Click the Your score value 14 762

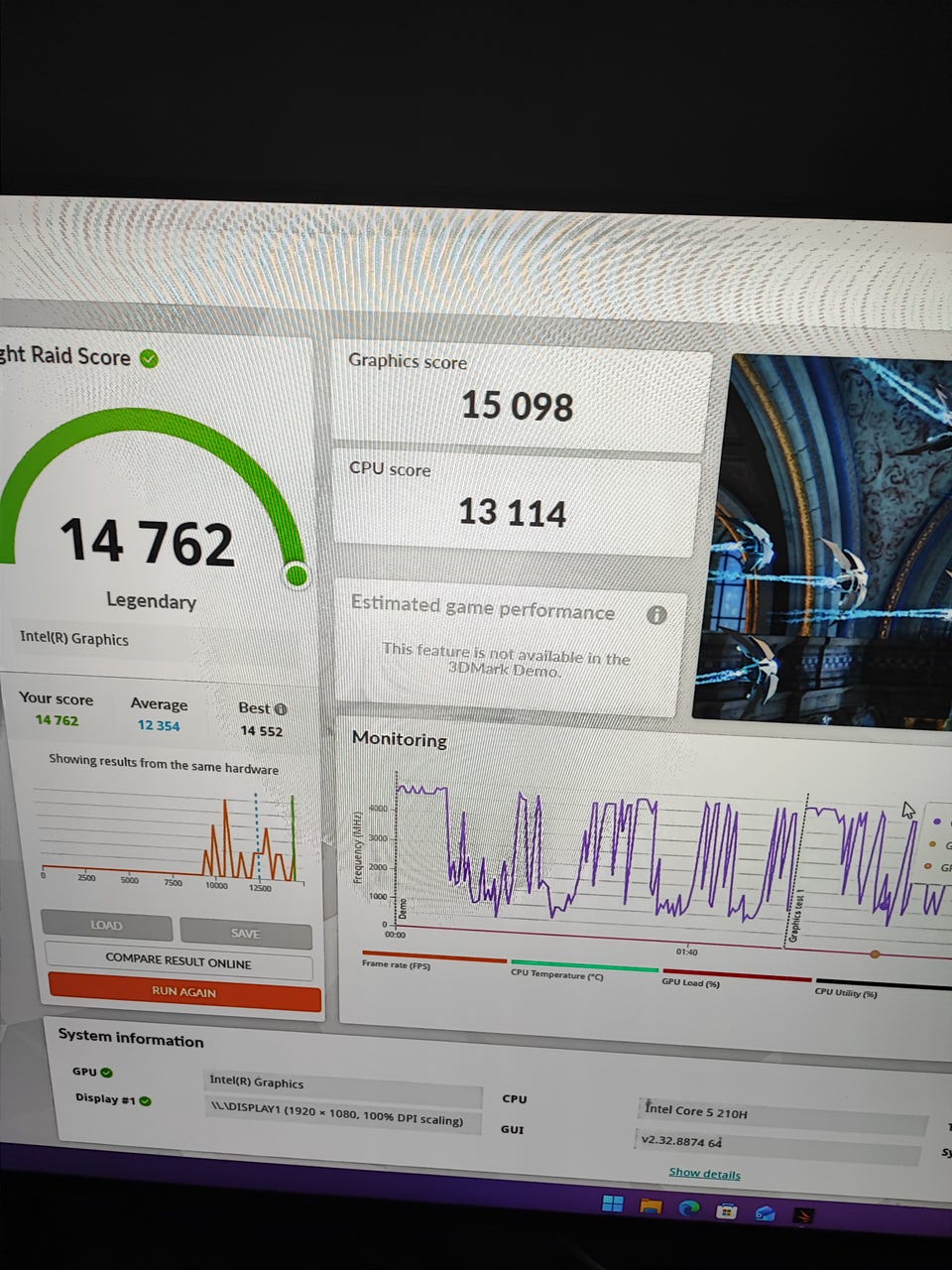tap(57, 720)
